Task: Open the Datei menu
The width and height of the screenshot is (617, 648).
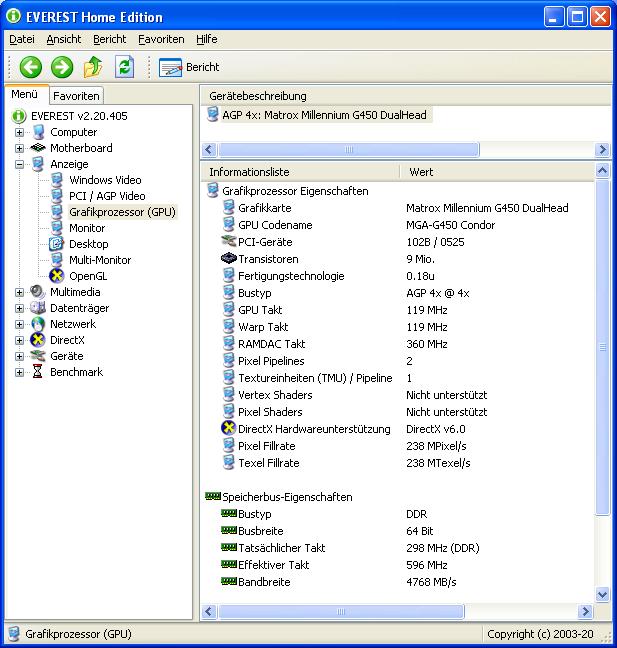Action: [x=22, y=39]
